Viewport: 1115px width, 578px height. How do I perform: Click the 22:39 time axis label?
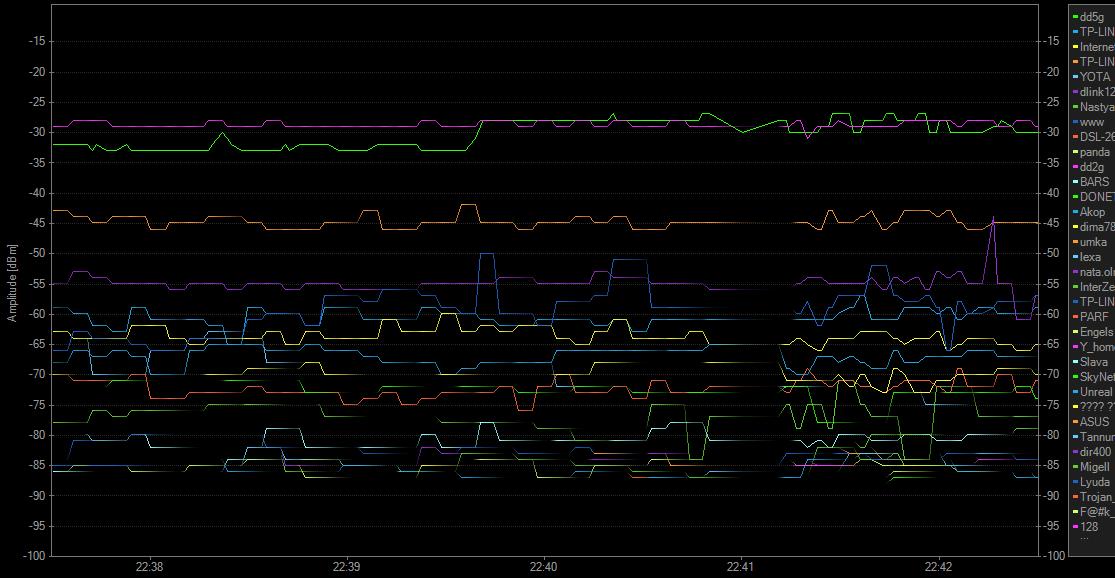(x=346, y=567)
